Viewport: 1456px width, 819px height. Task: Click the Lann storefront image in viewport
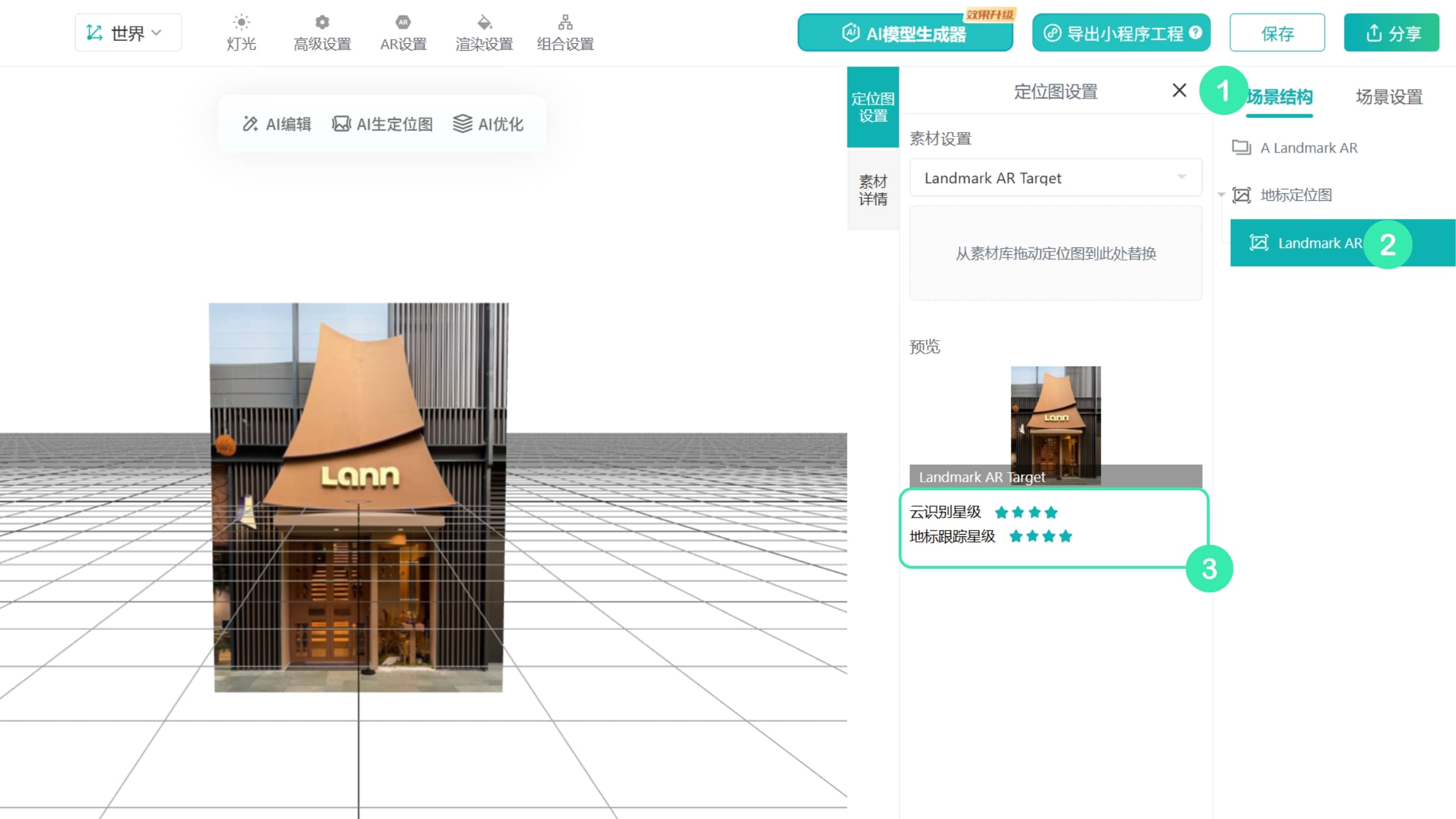[x=358, y=497]
